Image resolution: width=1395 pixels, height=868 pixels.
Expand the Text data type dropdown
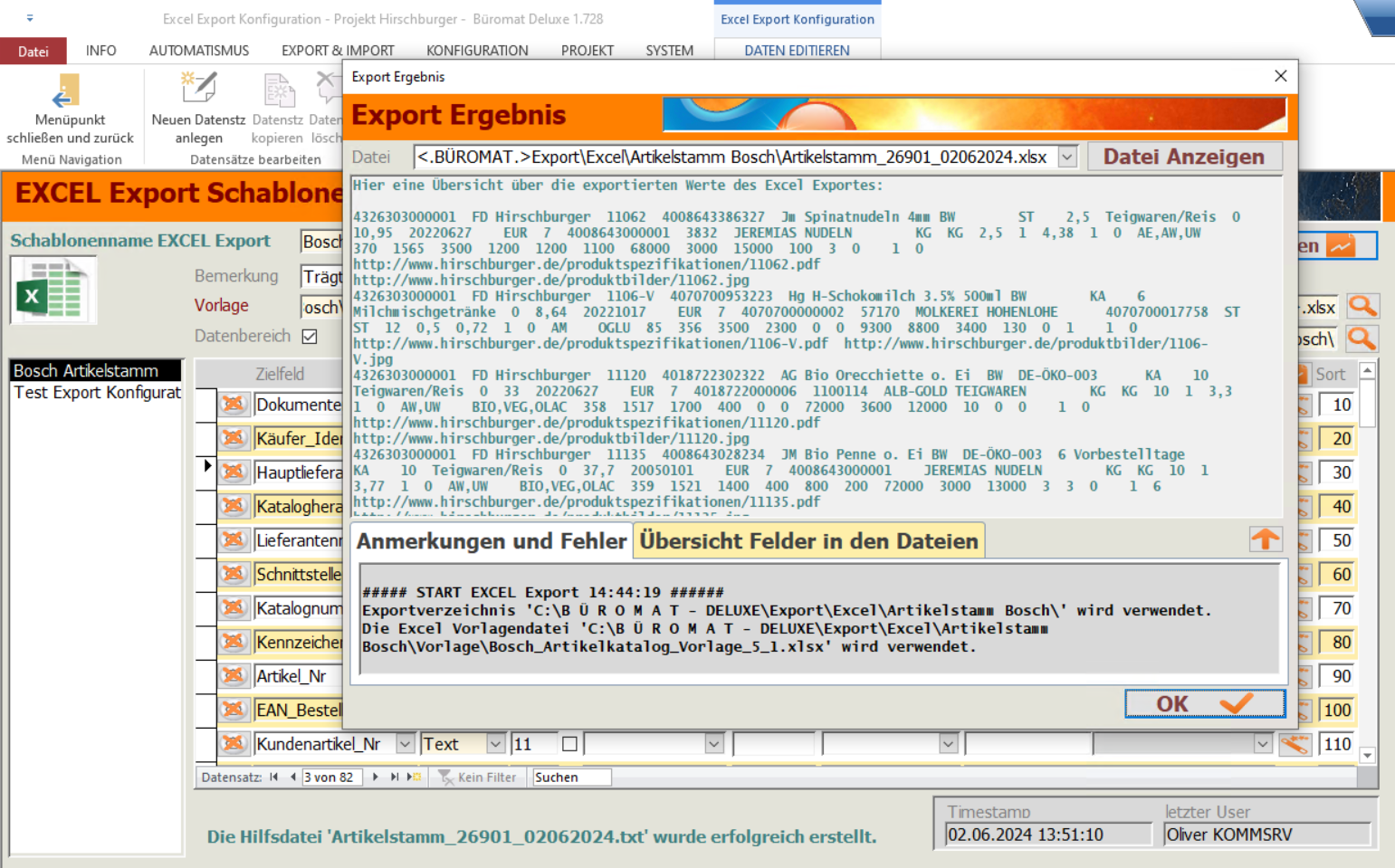[x=495, y=744]
